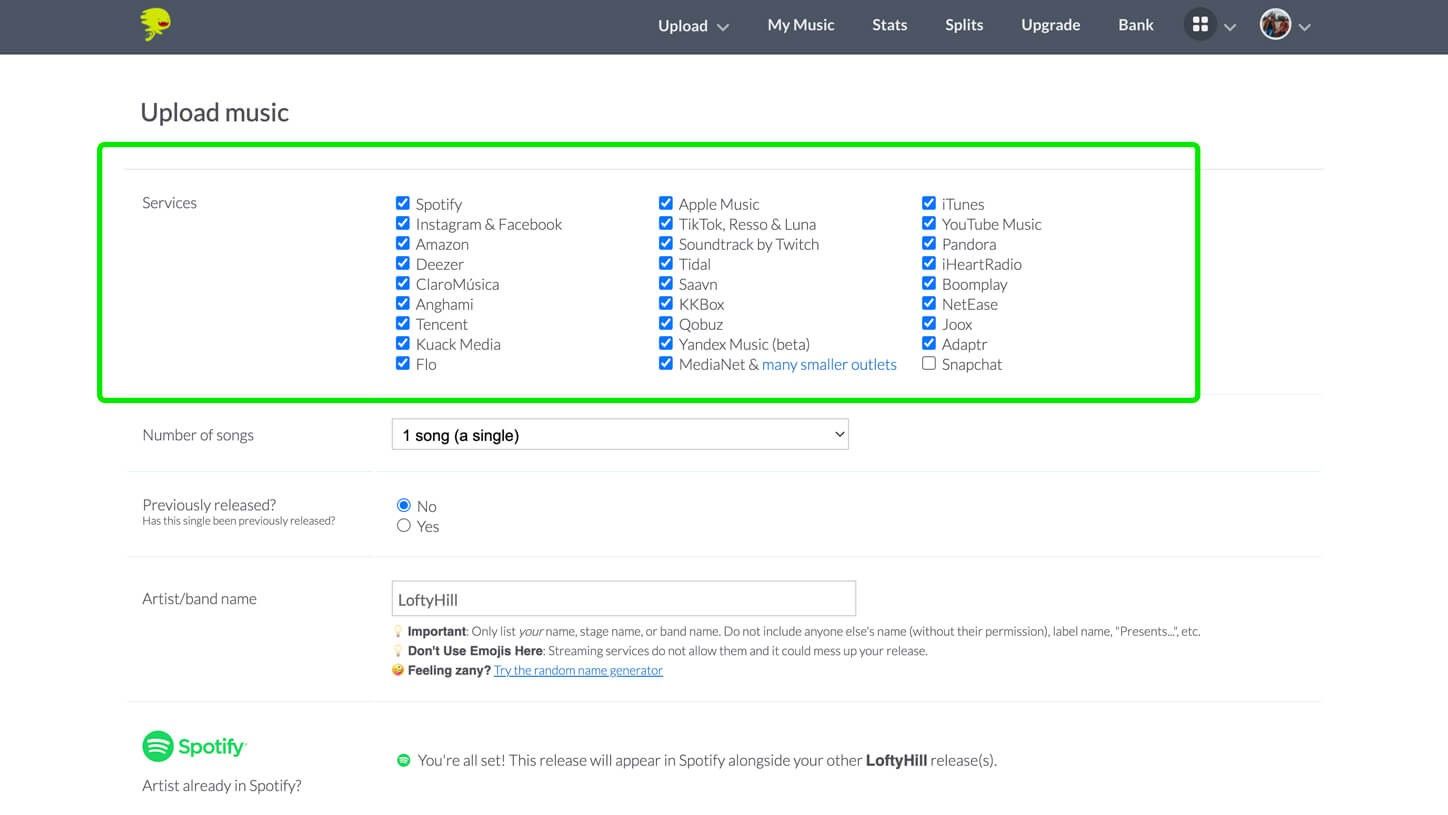Toggle the NetEase checkbox
Viewport: 1448px width, 815px height.
[928, 303]
